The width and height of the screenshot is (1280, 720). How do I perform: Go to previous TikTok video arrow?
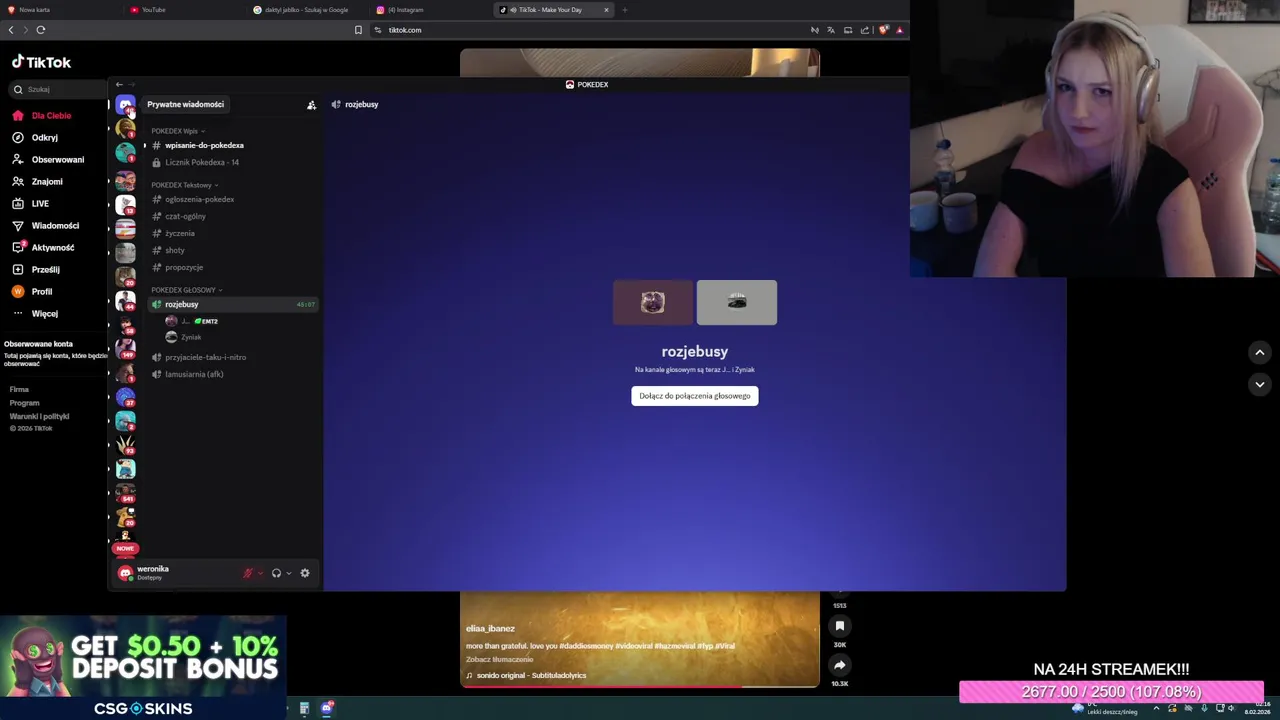(x=1260, y=352)
